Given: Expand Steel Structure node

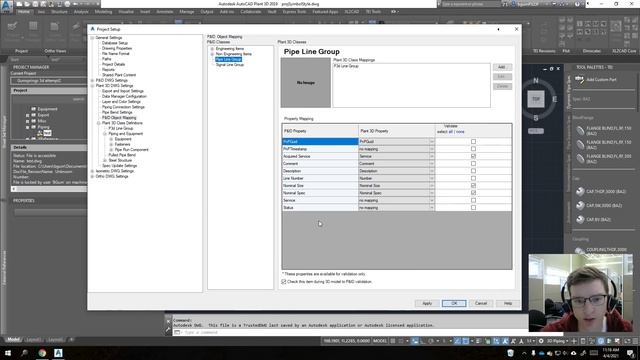Looking at the screenshot, I should [x=105, y=160].
